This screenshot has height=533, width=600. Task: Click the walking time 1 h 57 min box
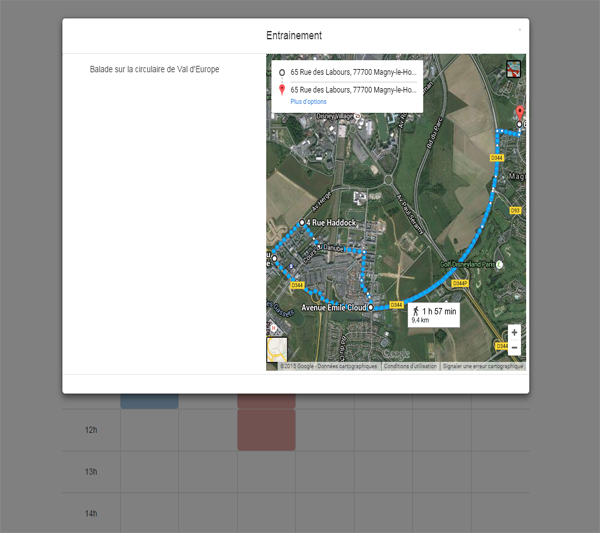(432, 315)
